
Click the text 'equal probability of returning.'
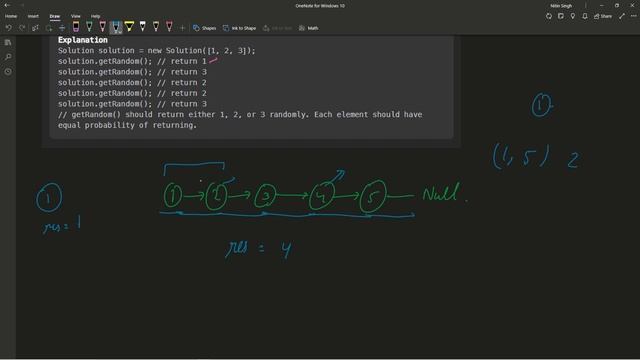point(127,125)
